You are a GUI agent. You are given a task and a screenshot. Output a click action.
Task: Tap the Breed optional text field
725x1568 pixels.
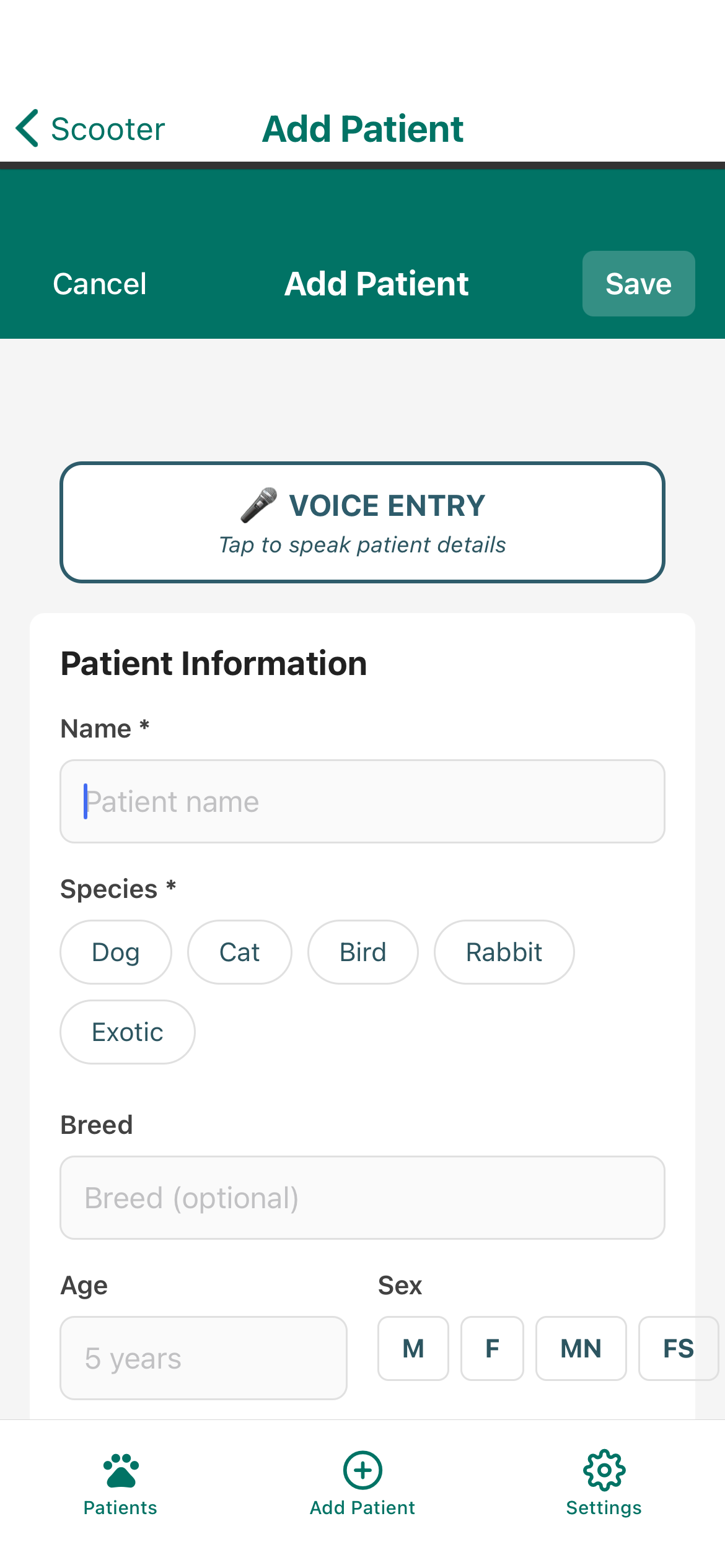(362, 1198)
